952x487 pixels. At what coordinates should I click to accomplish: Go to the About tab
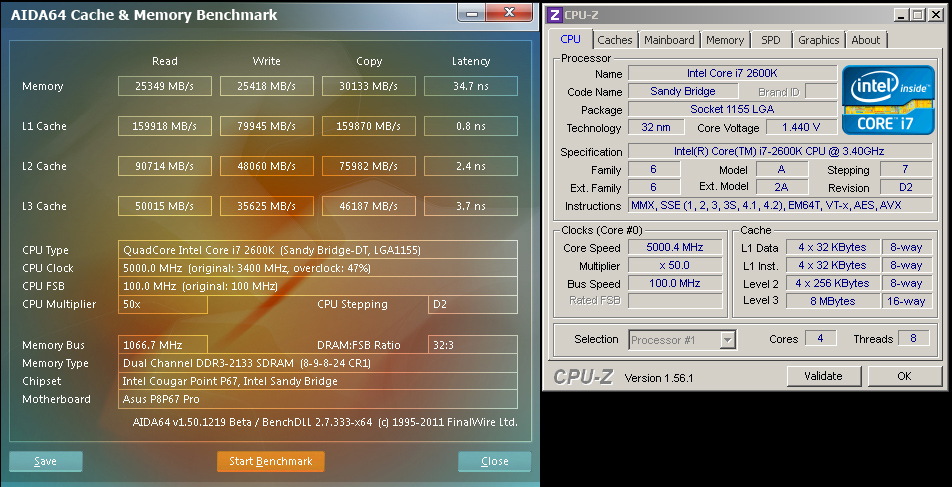point(865,40)
